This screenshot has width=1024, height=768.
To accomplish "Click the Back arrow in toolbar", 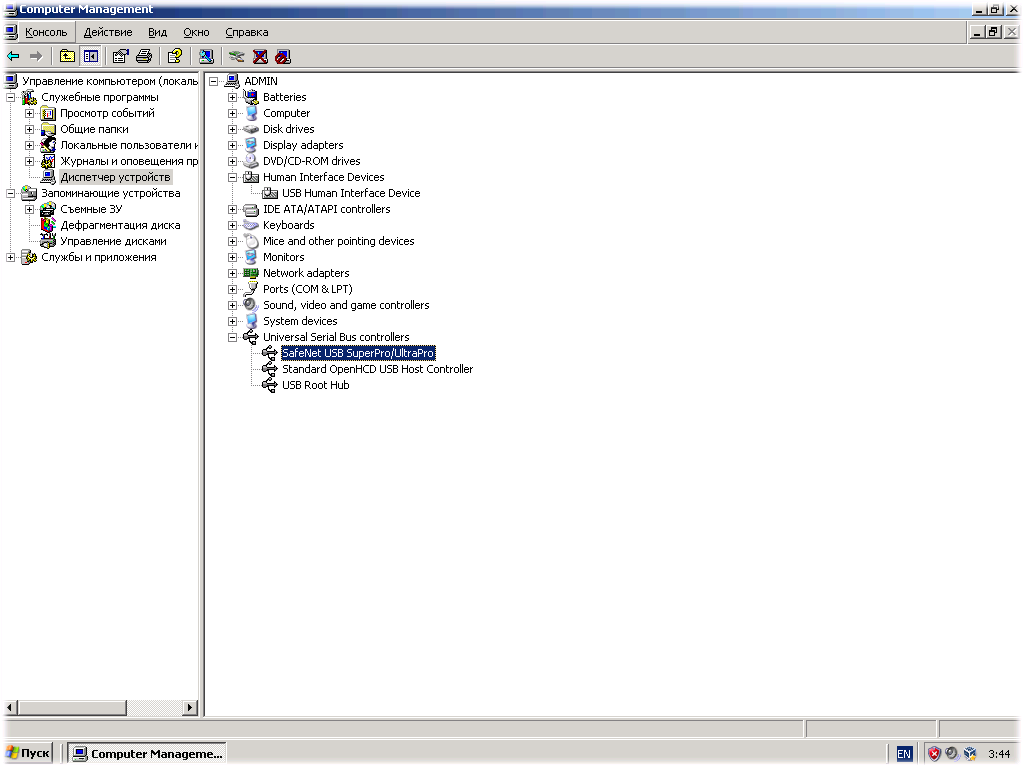I will click(x=13, y=57).
